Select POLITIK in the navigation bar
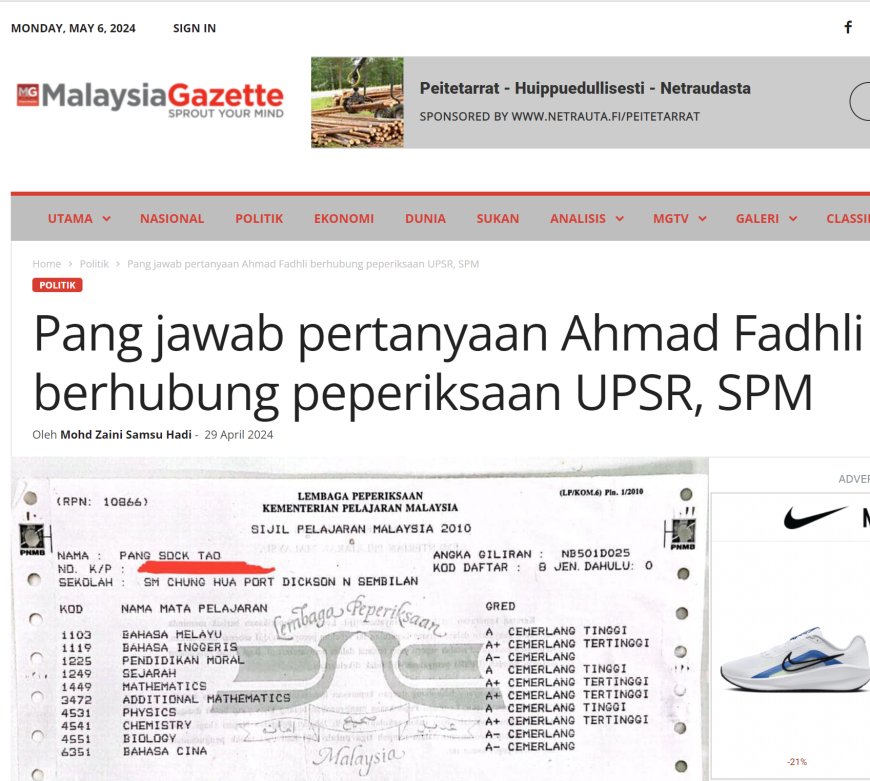The height and width of the screenshot is (781, 870). pyautogui.click(x=259, y=218)
